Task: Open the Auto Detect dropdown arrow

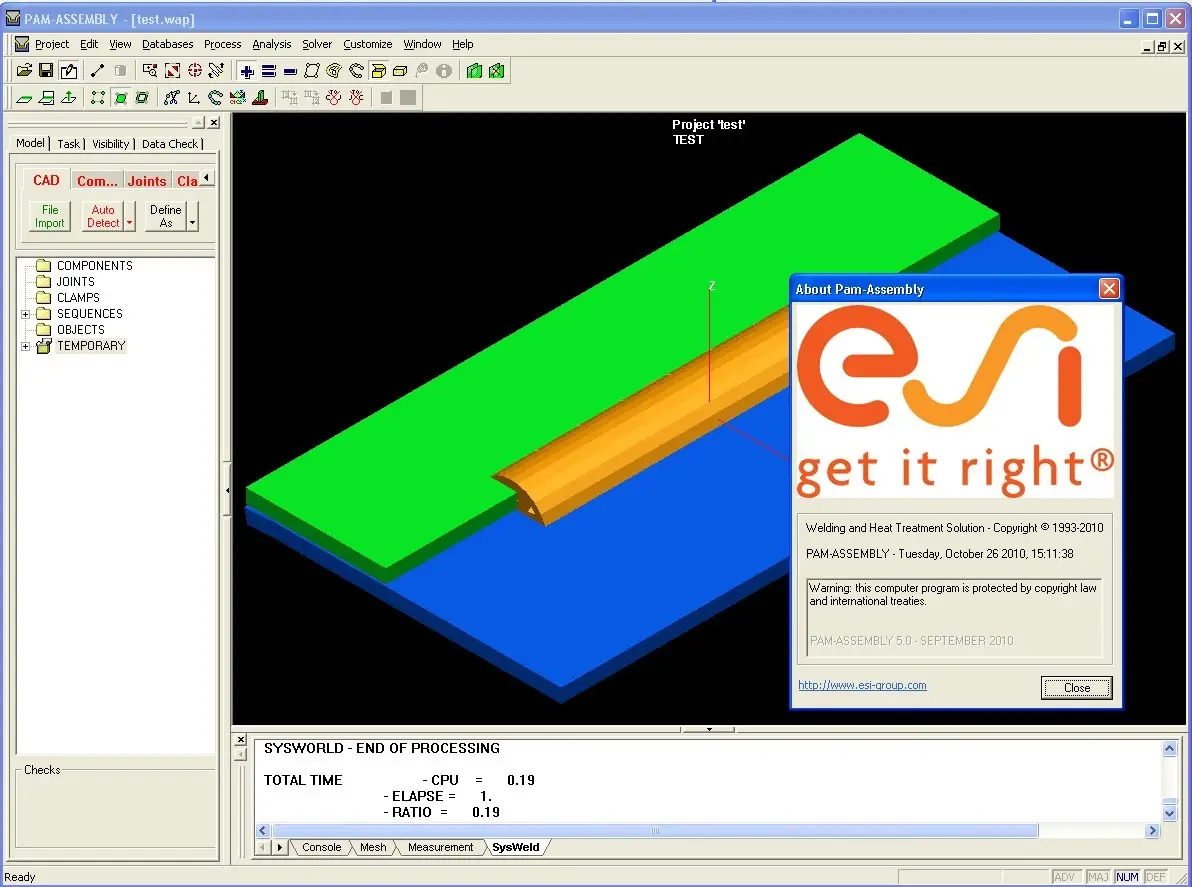Action: (x=130, y=217)
